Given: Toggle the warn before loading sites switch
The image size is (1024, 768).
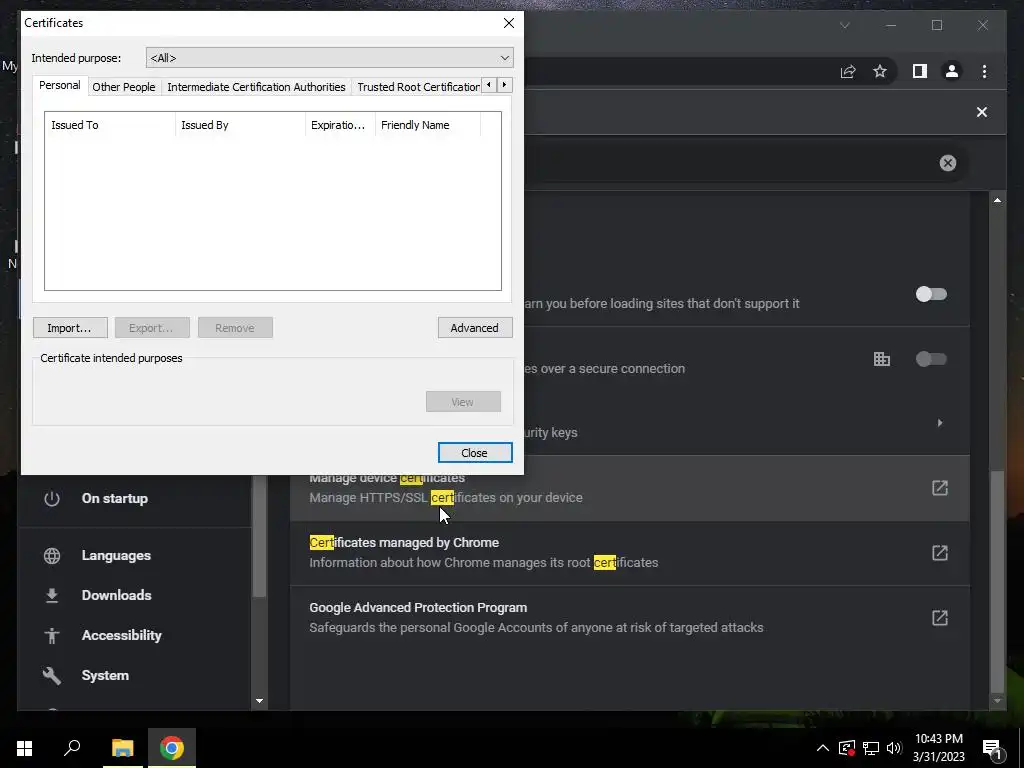Looking at the screenshot, I should click(931, 294).
